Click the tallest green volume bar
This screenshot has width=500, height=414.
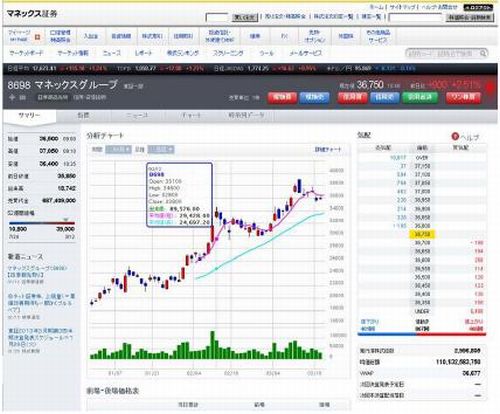tap(213, 345)
